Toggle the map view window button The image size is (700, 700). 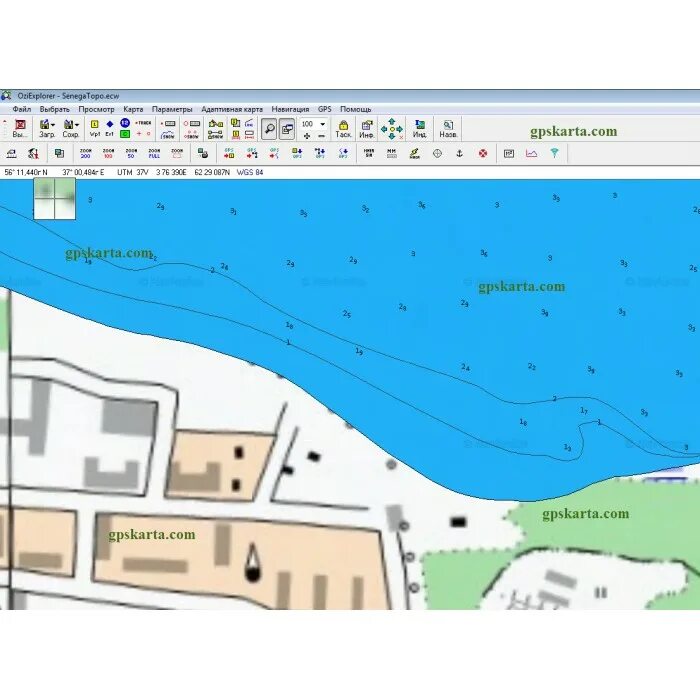pos(287,129)
